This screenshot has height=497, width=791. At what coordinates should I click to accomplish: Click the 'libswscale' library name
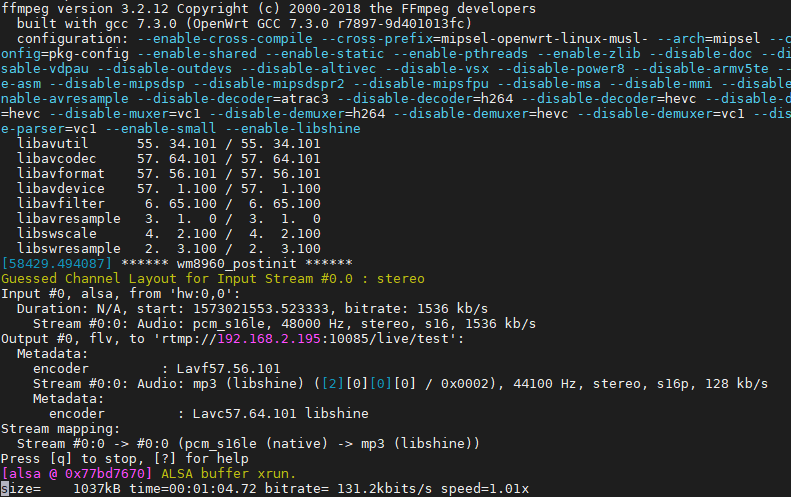coord(56,234)
